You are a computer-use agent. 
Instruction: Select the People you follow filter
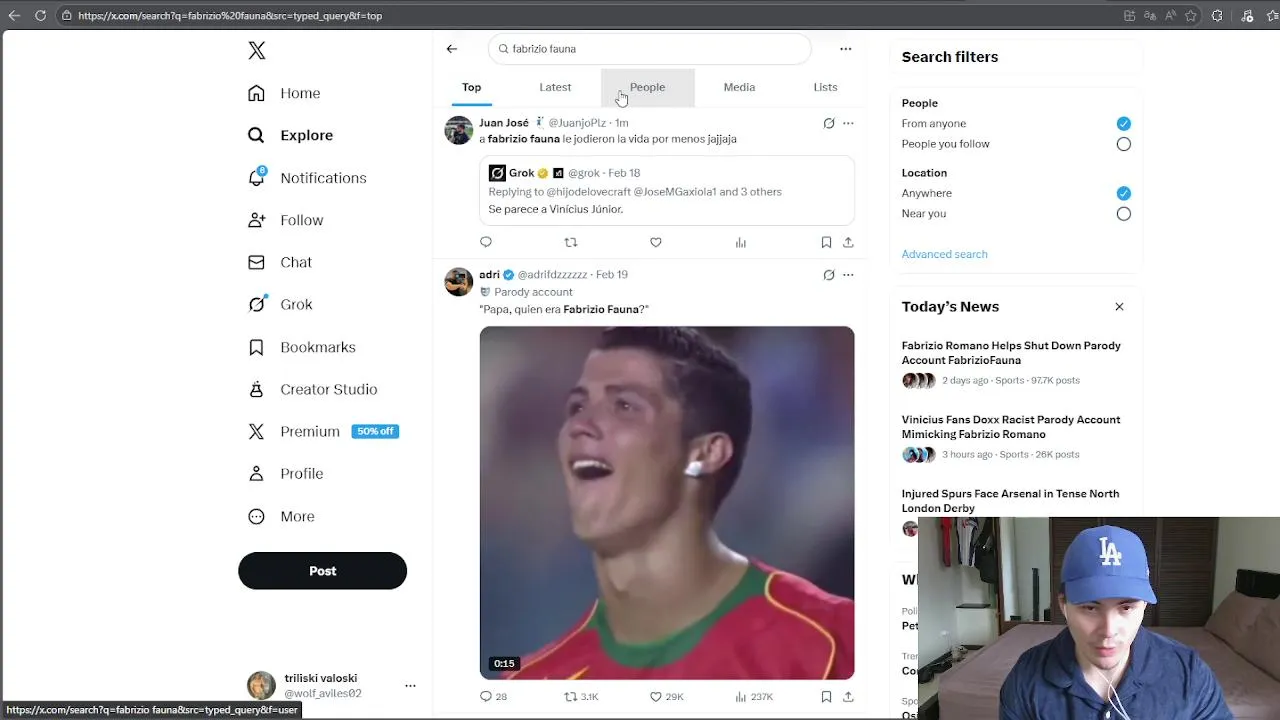click(x=1124, y=144)
